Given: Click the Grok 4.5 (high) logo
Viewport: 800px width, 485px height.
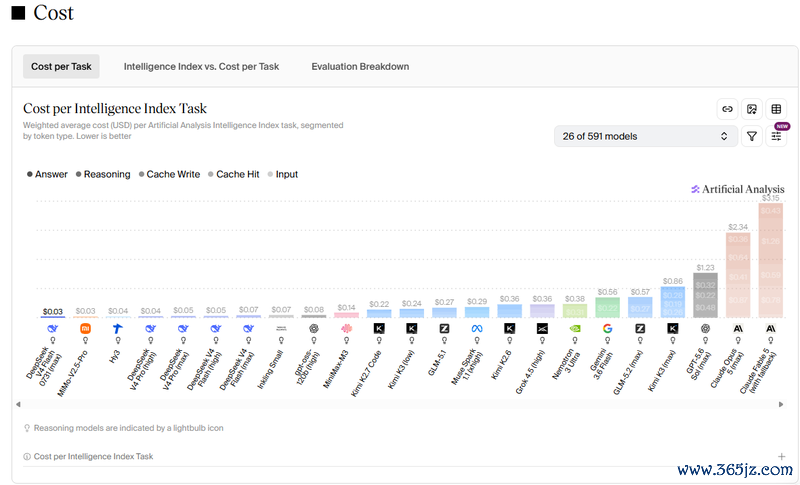Looking at the screenshot, I should pyautogui.click(x=542, y=329).
